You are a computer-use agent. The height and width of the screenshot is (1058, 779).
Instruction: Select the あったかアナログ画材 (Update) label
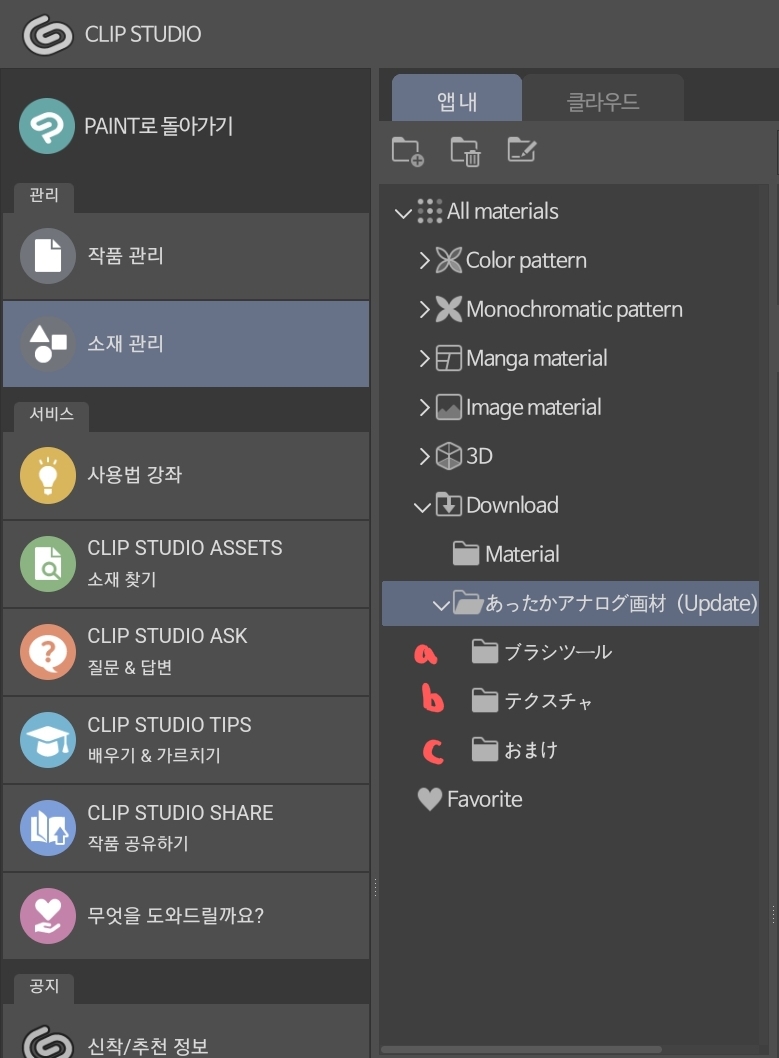click(x=622, y=603)
